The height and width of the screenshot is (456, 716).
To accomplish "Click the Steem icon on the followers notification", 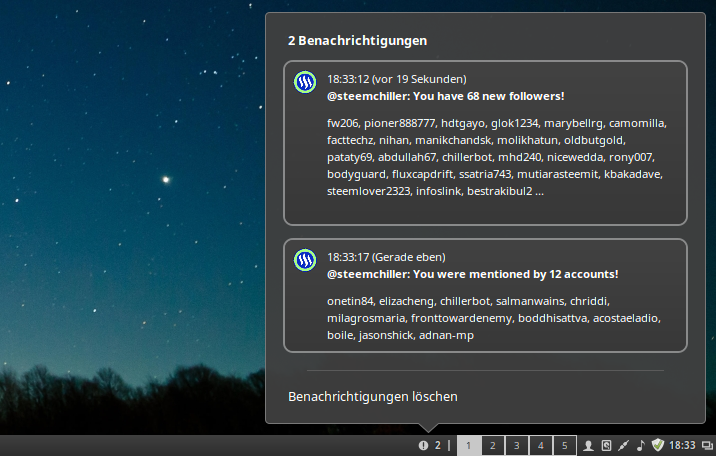I will [x=305, y=82].
